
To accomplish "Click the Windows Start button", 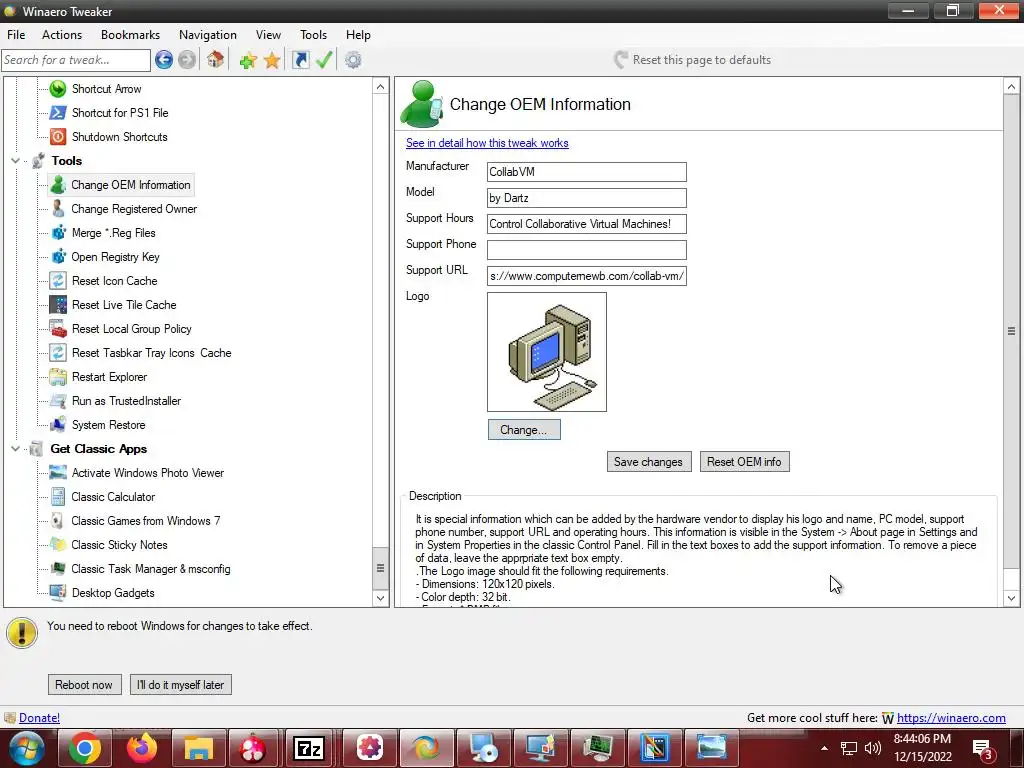I will (x=26, y=748).
